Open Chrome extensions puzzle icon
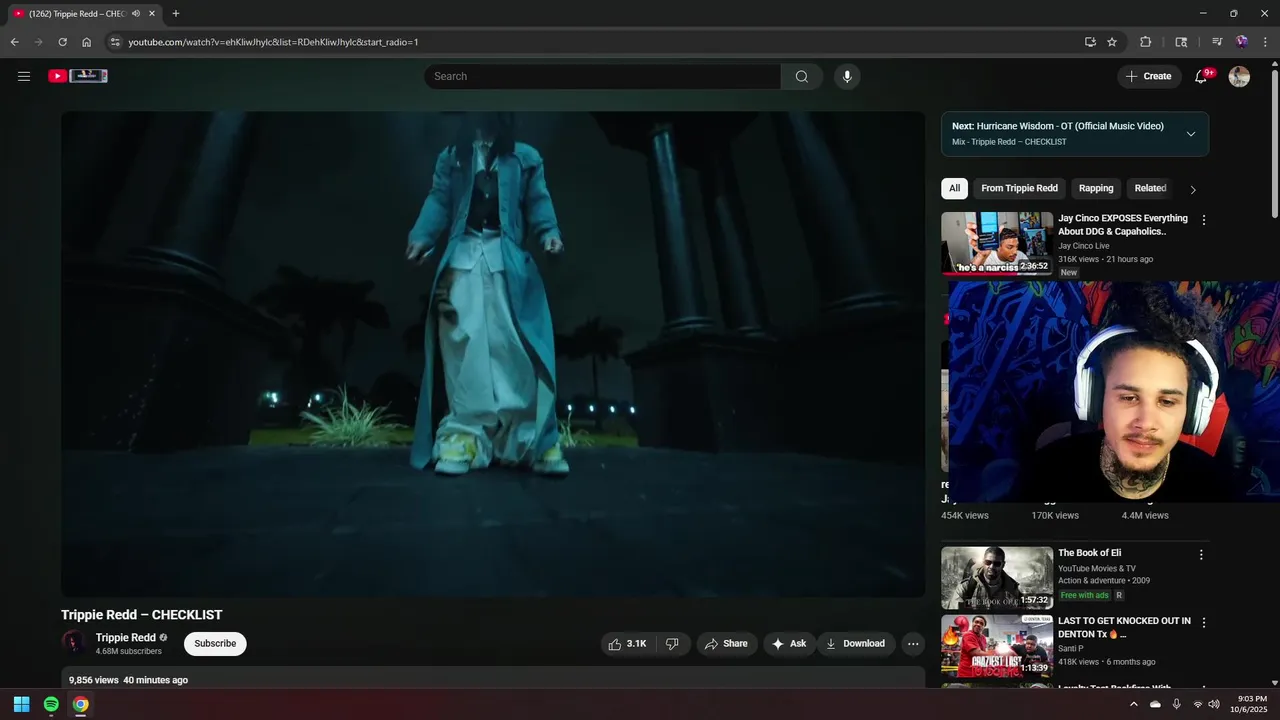 click(1146, 42)
